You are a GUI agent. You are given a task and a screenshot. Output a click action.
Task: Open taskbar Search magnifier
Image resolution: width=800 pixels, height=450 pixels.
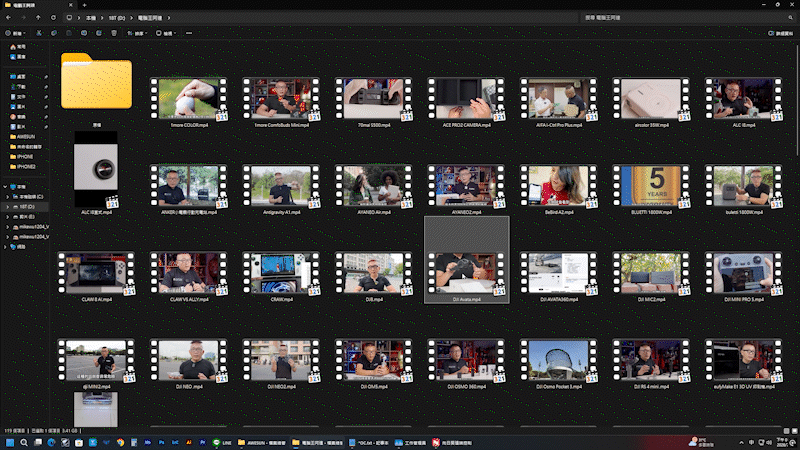pos(23,442)
